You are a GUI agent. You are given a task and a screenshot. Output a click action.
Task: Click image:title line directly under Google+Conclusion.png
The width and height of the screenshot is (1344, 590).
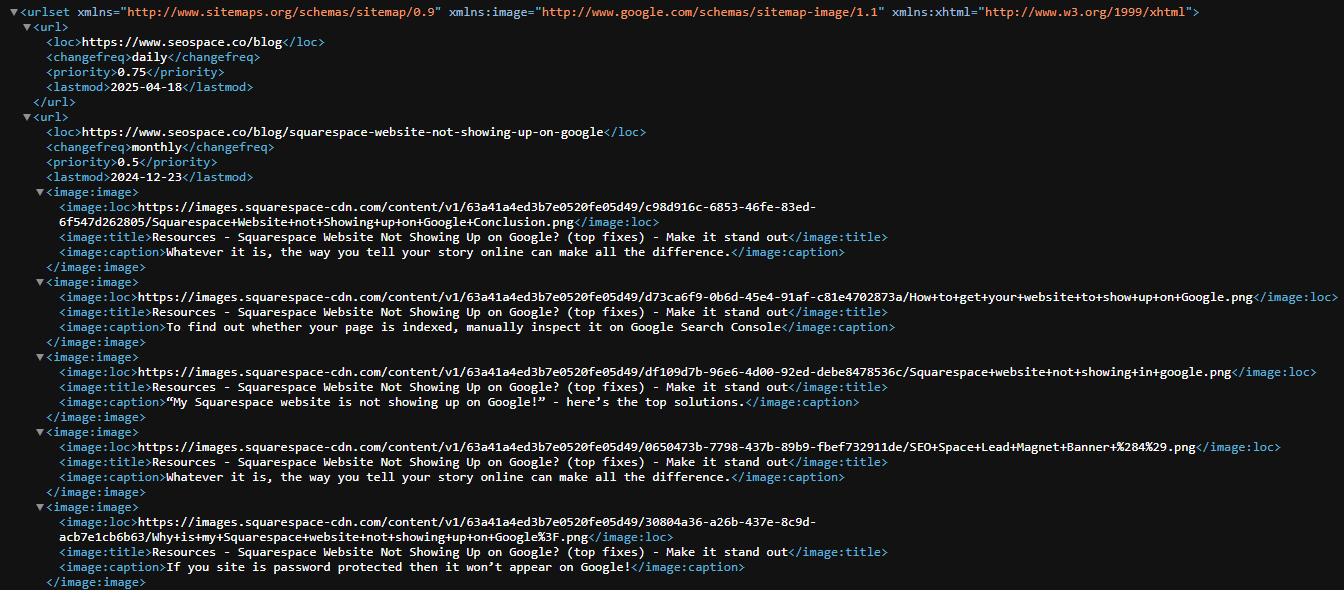tap(473, 237)
